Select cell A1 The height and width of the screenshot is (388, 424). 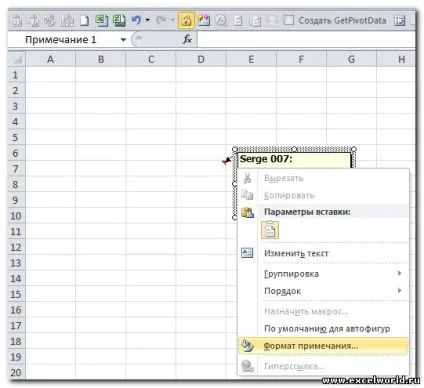[50, 74]
